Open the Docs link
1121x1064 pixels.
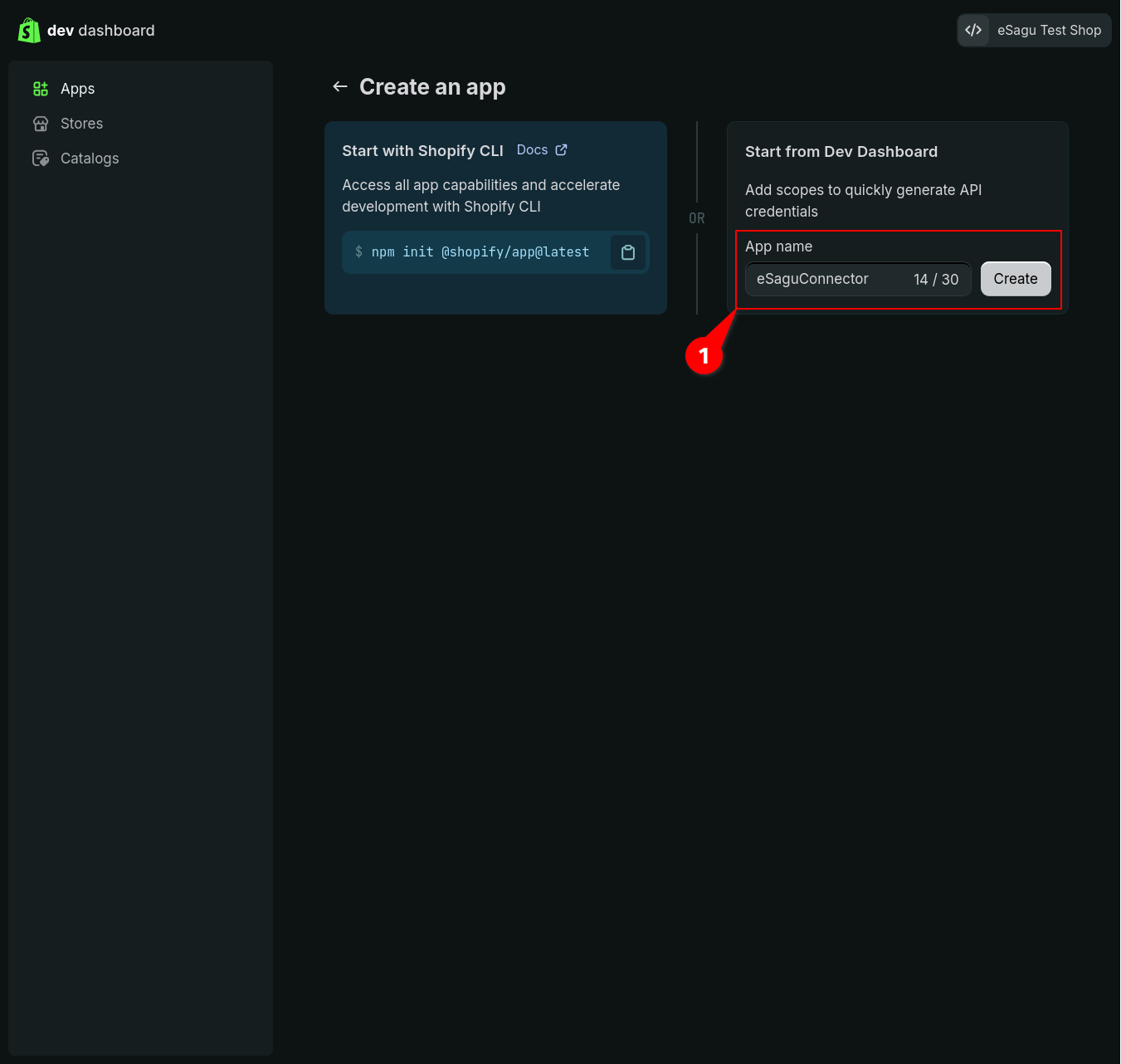pyautogui.click(x=532, y=150)
